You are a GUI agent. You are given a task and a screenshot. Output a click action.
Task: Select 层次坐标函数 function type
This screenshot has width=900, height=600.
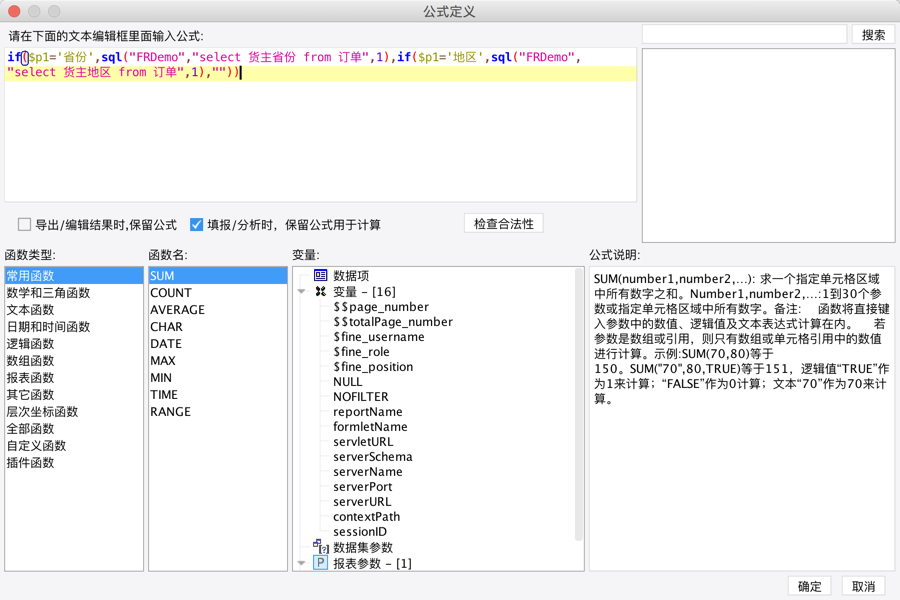(x=74, y=412)
